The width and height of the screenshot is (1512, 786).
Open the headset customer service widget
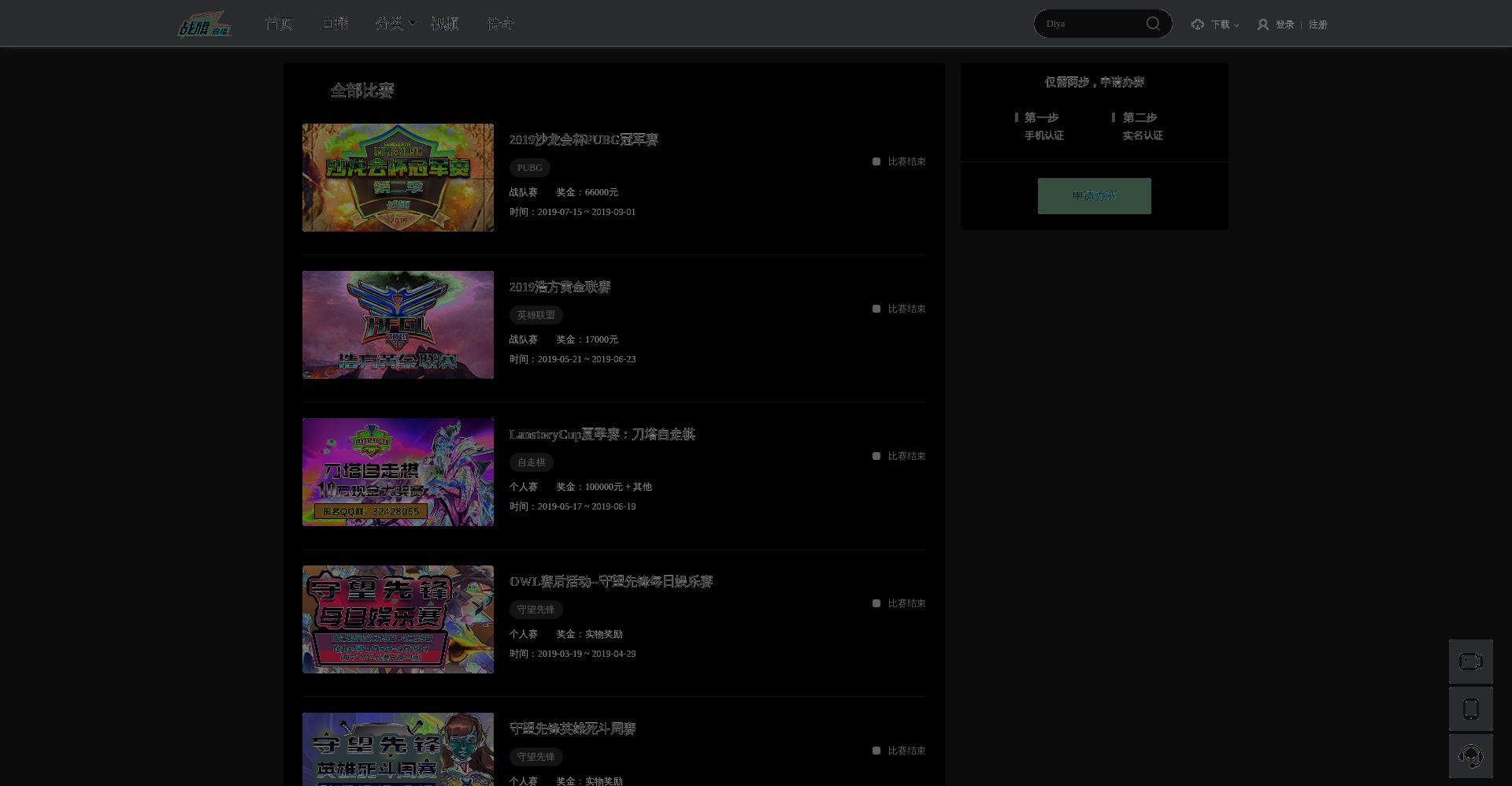coord(1471,756)
